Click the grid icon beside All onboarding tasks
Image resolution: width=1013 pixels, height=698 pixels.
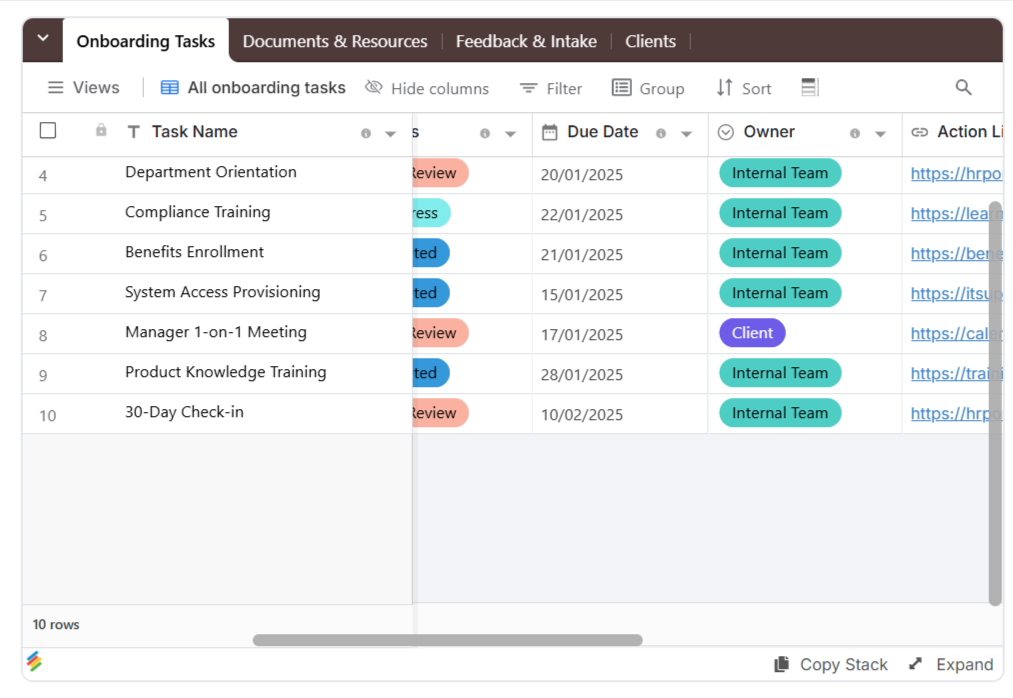click(x=169, y=87)
